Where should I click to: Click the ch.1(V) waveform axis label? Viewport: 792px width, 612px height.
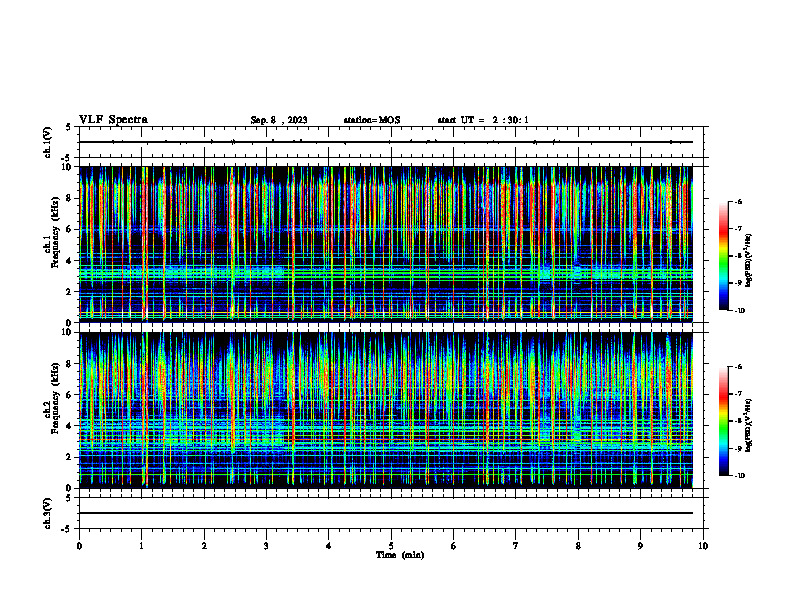pyautogui.click(x=47, y=142)
